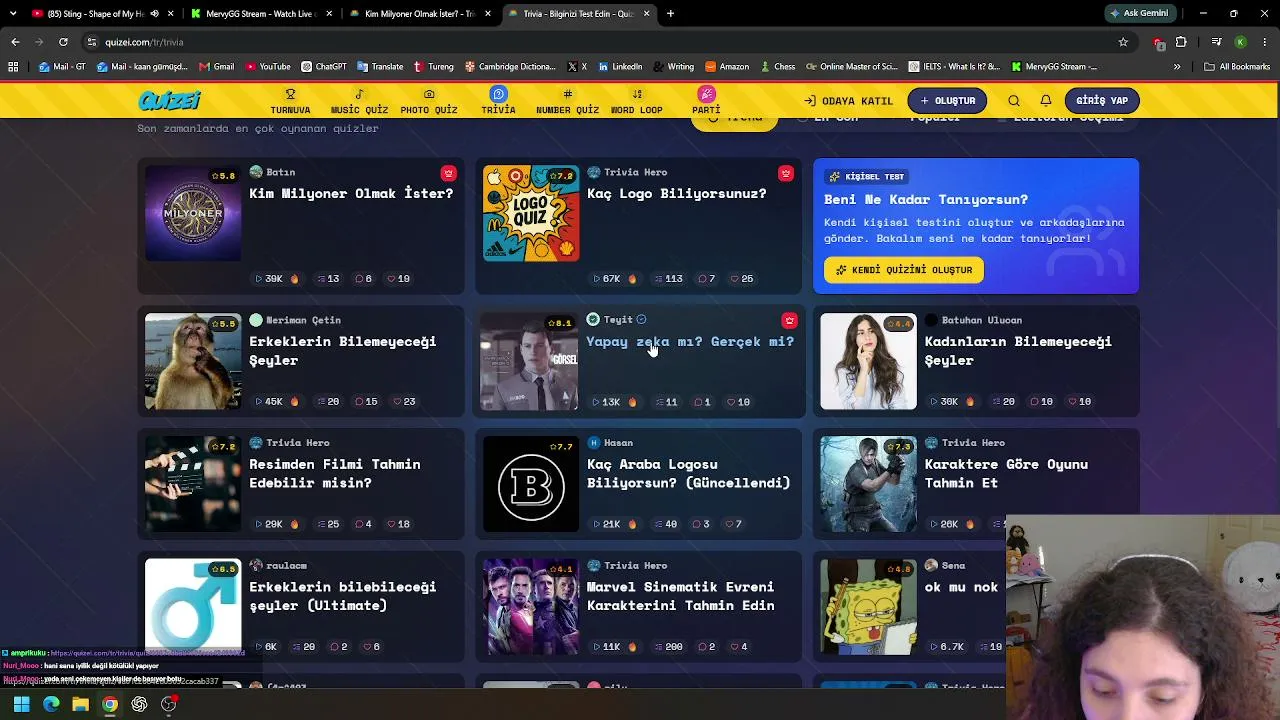
Task: Open Erkeklerin bilebileceği şeyler (Ultimate) quiz
Action: 342,596
